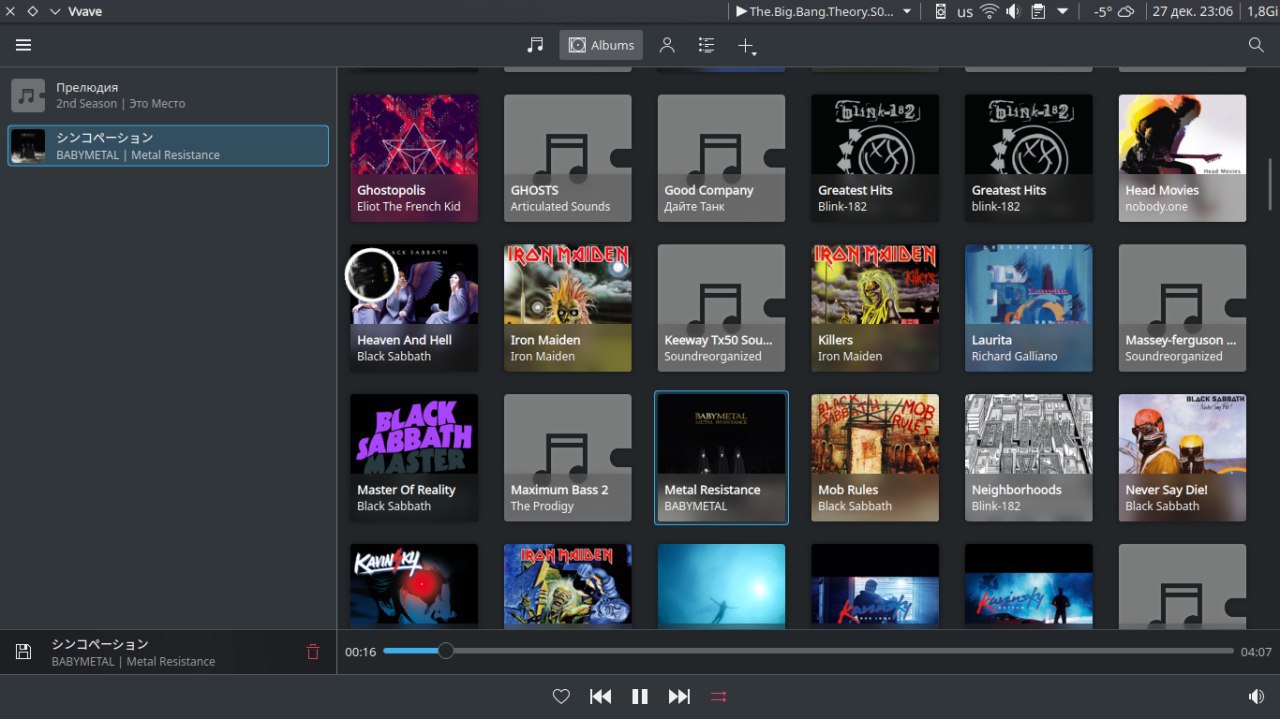Open Keeway Tx50 Soundreorganized album
1280x719 pixels.
pos(722,308)
